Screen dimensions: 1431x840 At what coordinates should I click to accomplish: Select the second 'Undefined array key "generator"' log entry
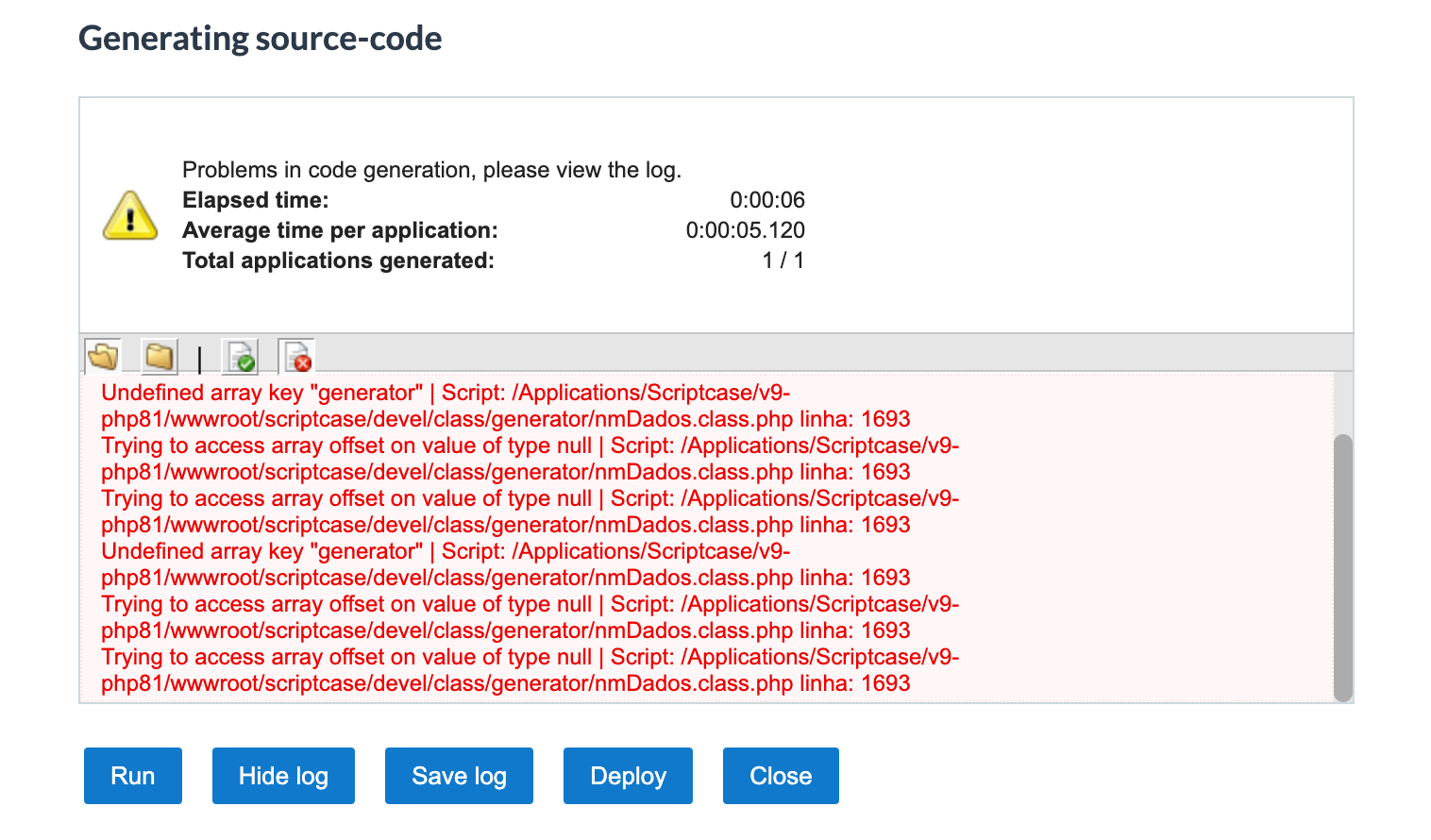[x=506, y=564]
